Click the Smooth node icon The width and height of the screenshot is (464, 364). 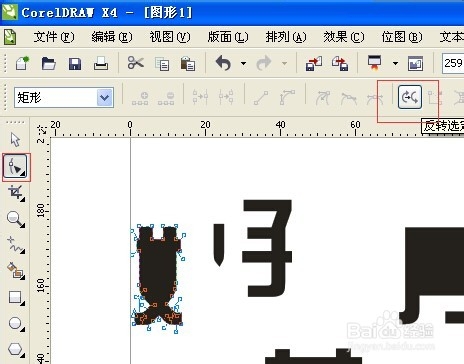[x=349, y=98]
